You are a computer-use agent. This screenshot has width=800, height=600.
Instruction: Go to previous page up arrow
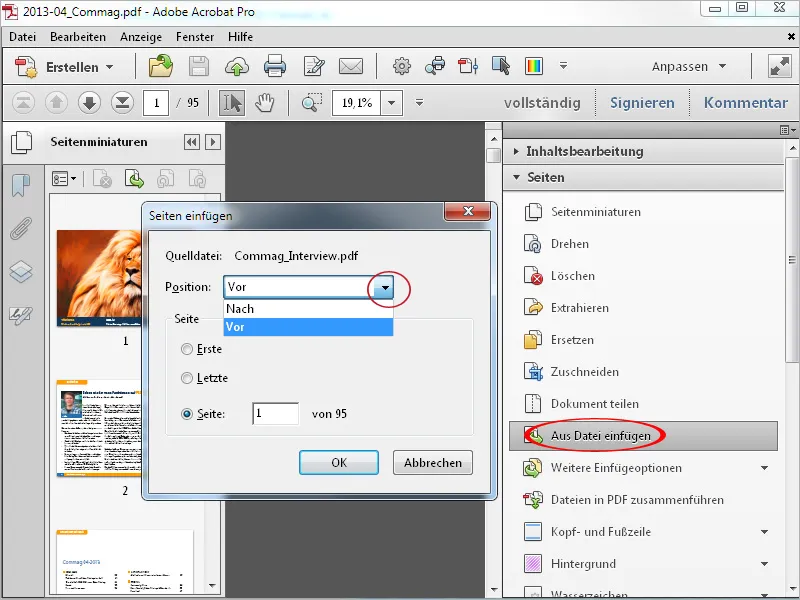pos(56,103)
